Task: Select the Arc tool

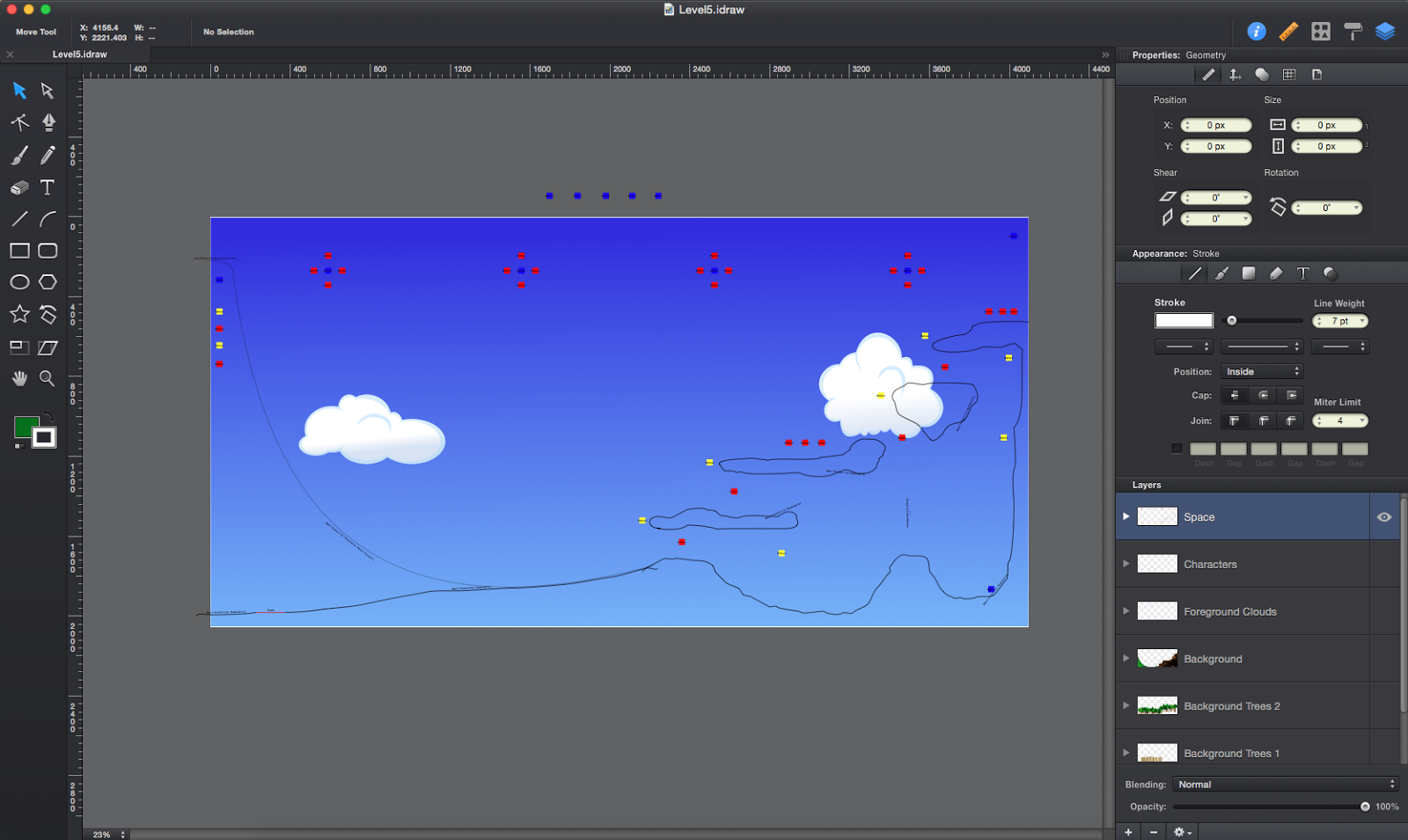Action: [x=48, y=219]
